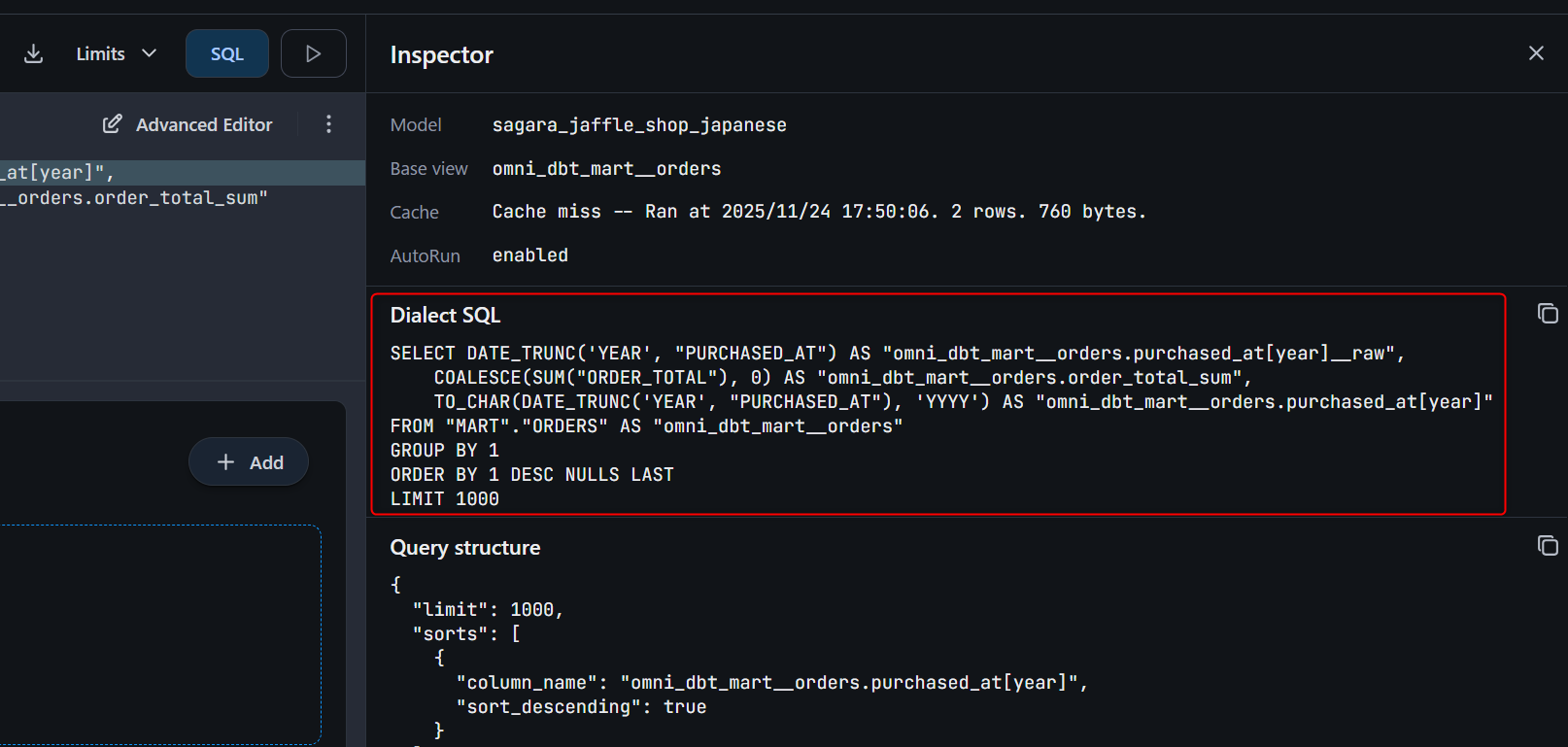Viewport: 1568px width, 747px height.
Task: Open the three-dot more options menu
Action: (328, 124)
